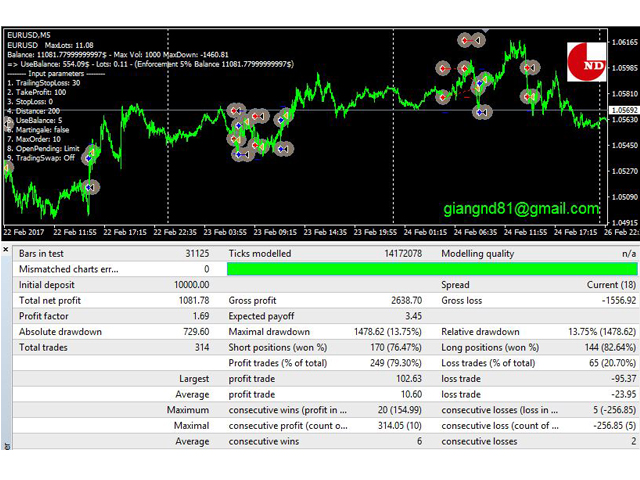This screenshot has height=480, width=640.
Task: Click the 22 Feb 17:15 time label
Action: click(125, 232)
